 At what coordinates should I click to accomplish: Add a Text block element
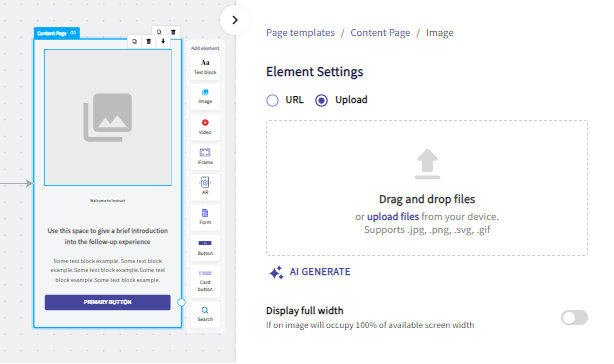coord(205,67)
